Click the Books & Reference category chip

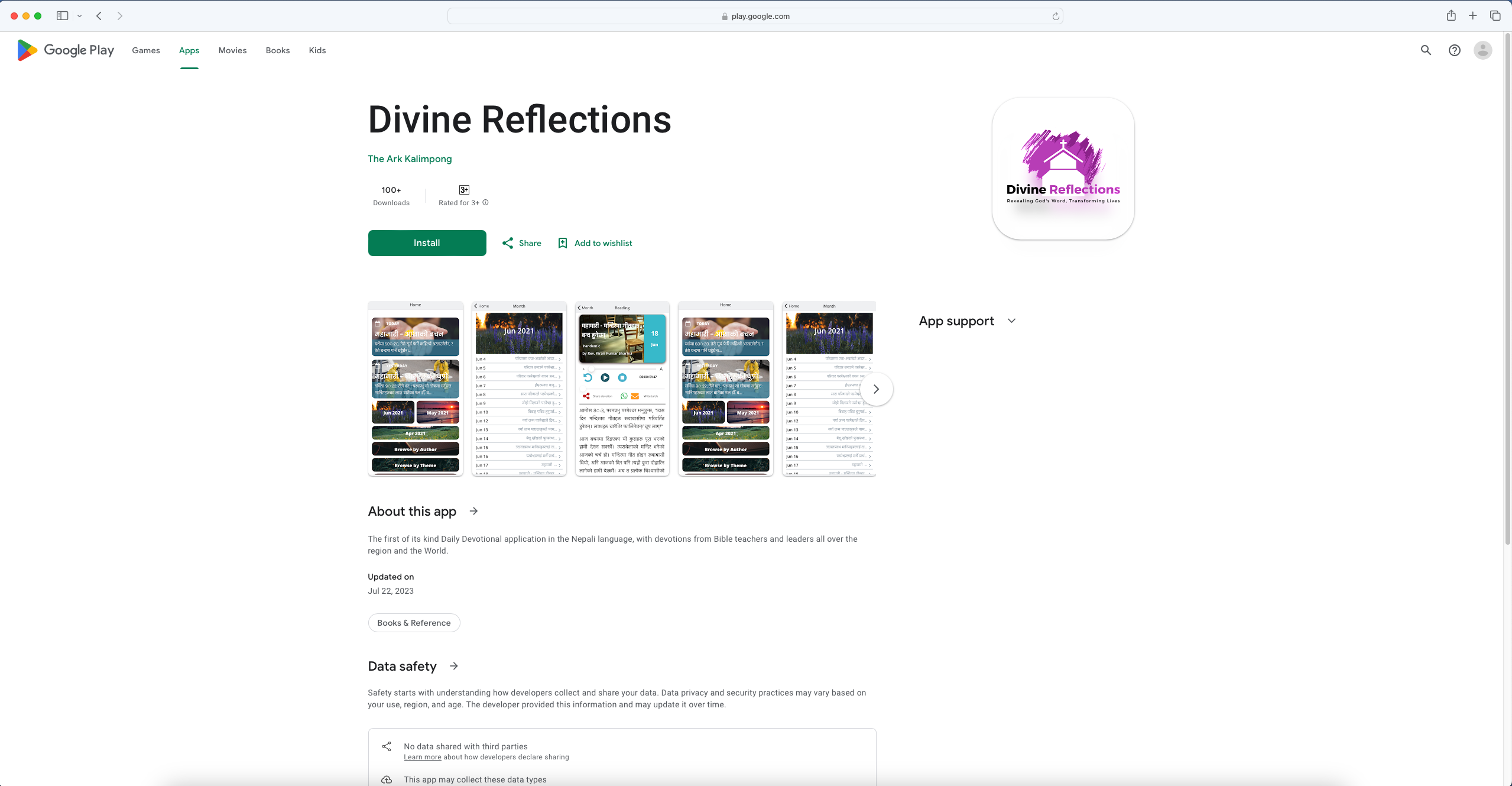(x=414, y=623)
